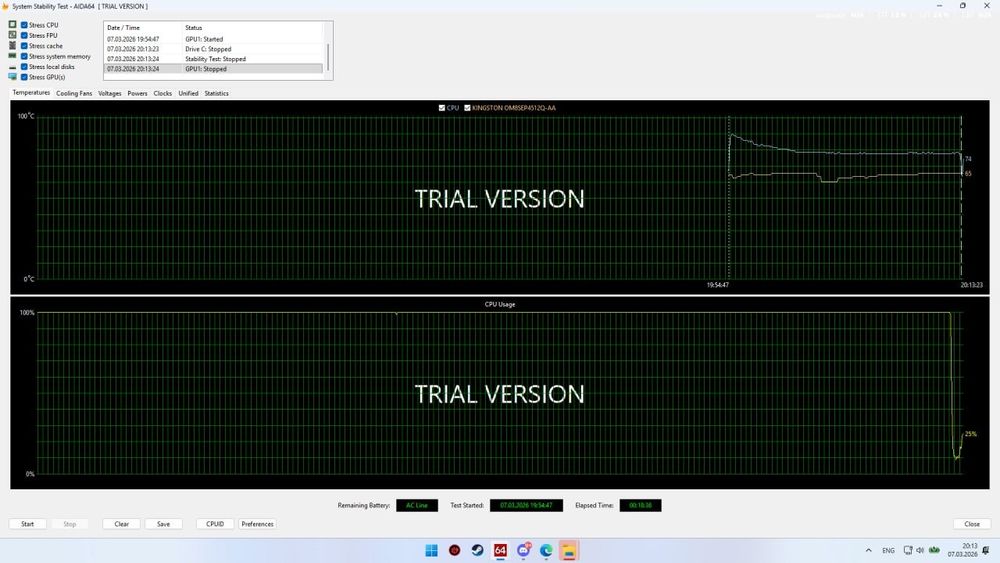Click the RAM module icon beside Stress system memory
This screenshot has height=563, width=1000.
click(x=12, y=56)
